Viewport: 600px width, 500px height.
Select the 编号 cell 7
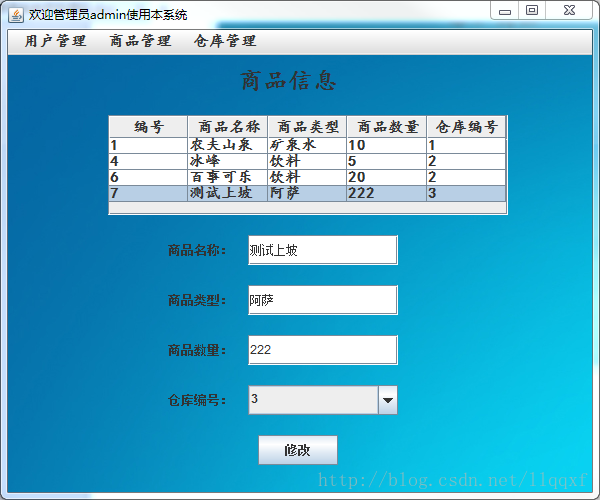(x=148, y=193)
